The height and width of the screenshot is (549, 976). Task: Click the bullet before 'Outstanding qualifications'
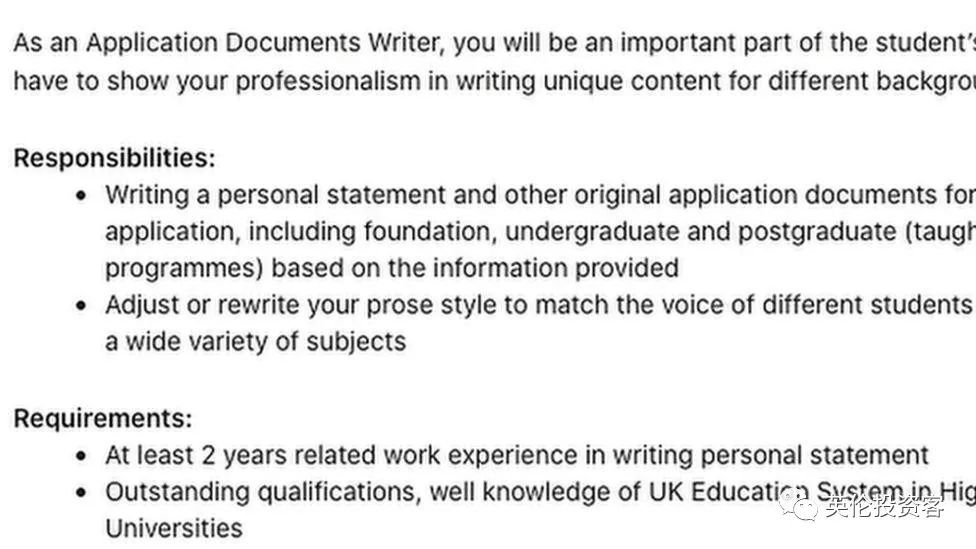(x=82, y=492)
